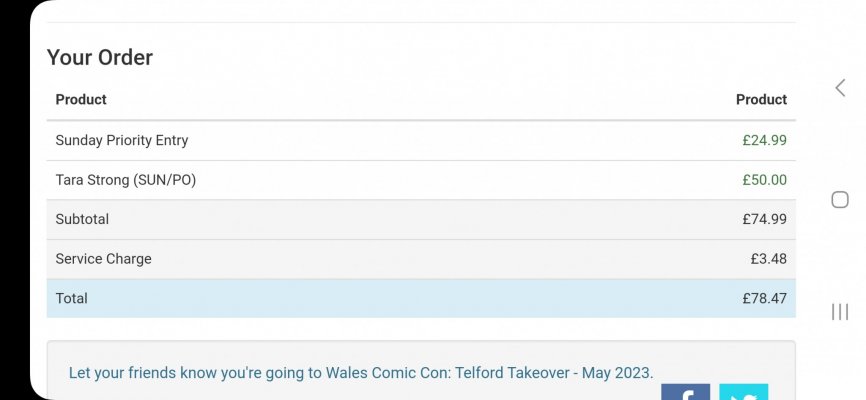The image size is (866, 400).
Task: Share the event on Facebook
Action: point(685,393)
